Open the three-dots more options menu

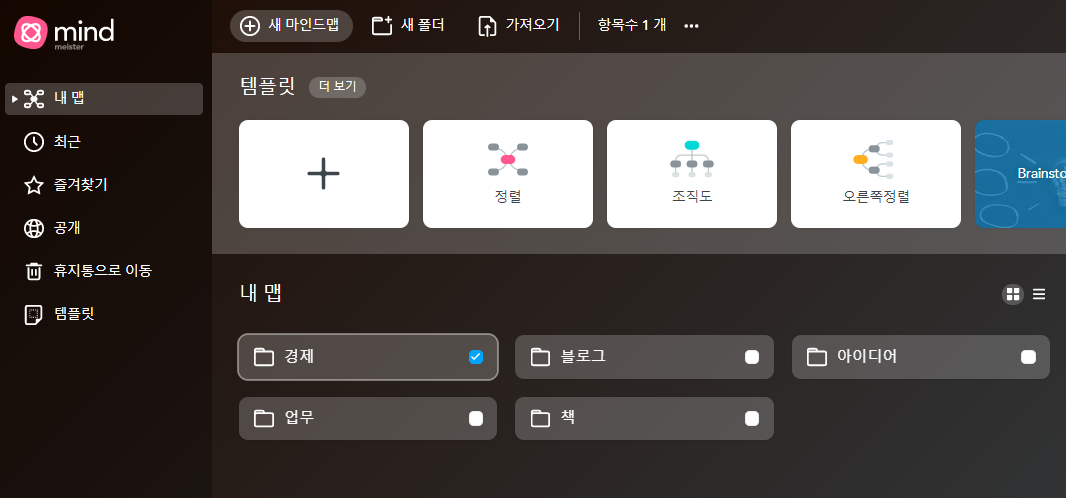click(x=691, y=26)
